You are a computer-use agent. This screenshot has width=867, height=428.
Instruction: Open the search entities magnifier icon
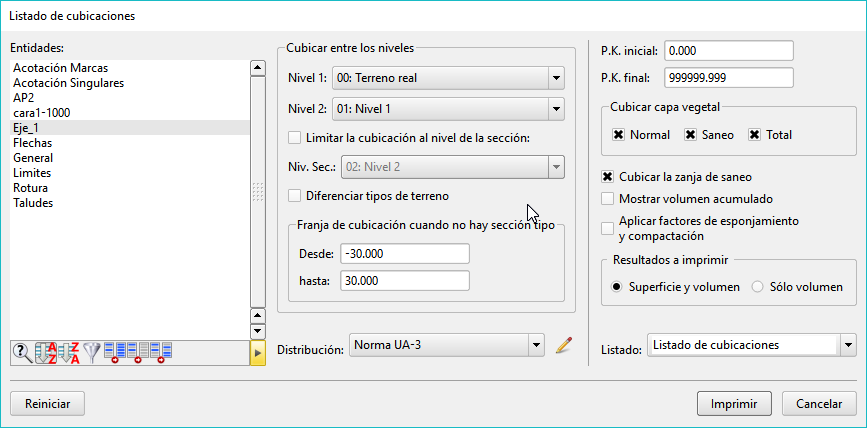pos(22,353)
